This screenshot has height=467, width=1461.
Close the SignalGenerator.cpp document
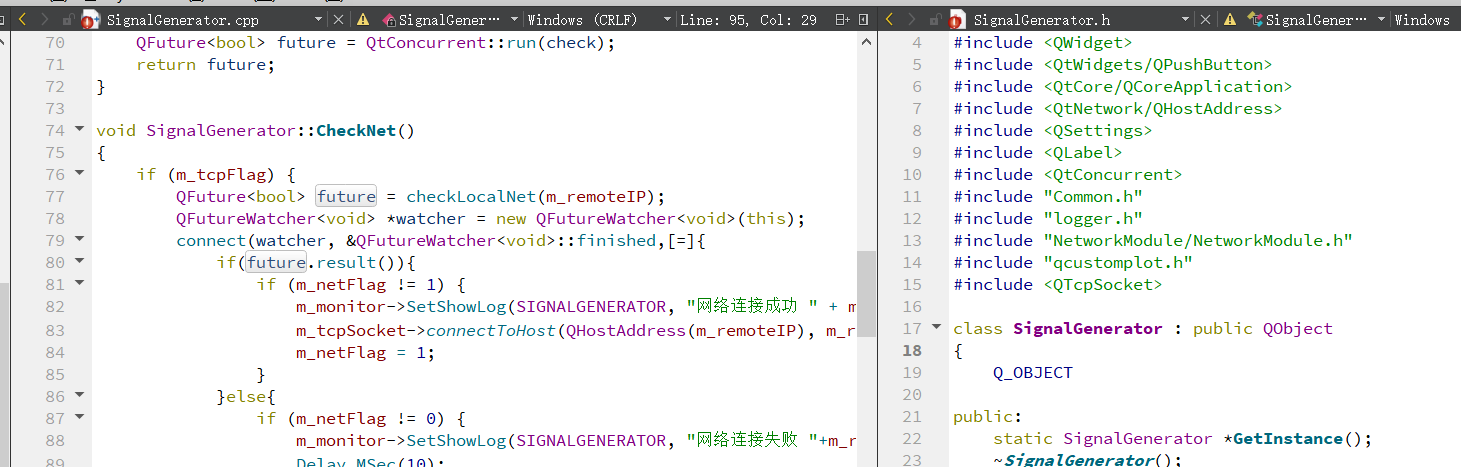point(340,19)
